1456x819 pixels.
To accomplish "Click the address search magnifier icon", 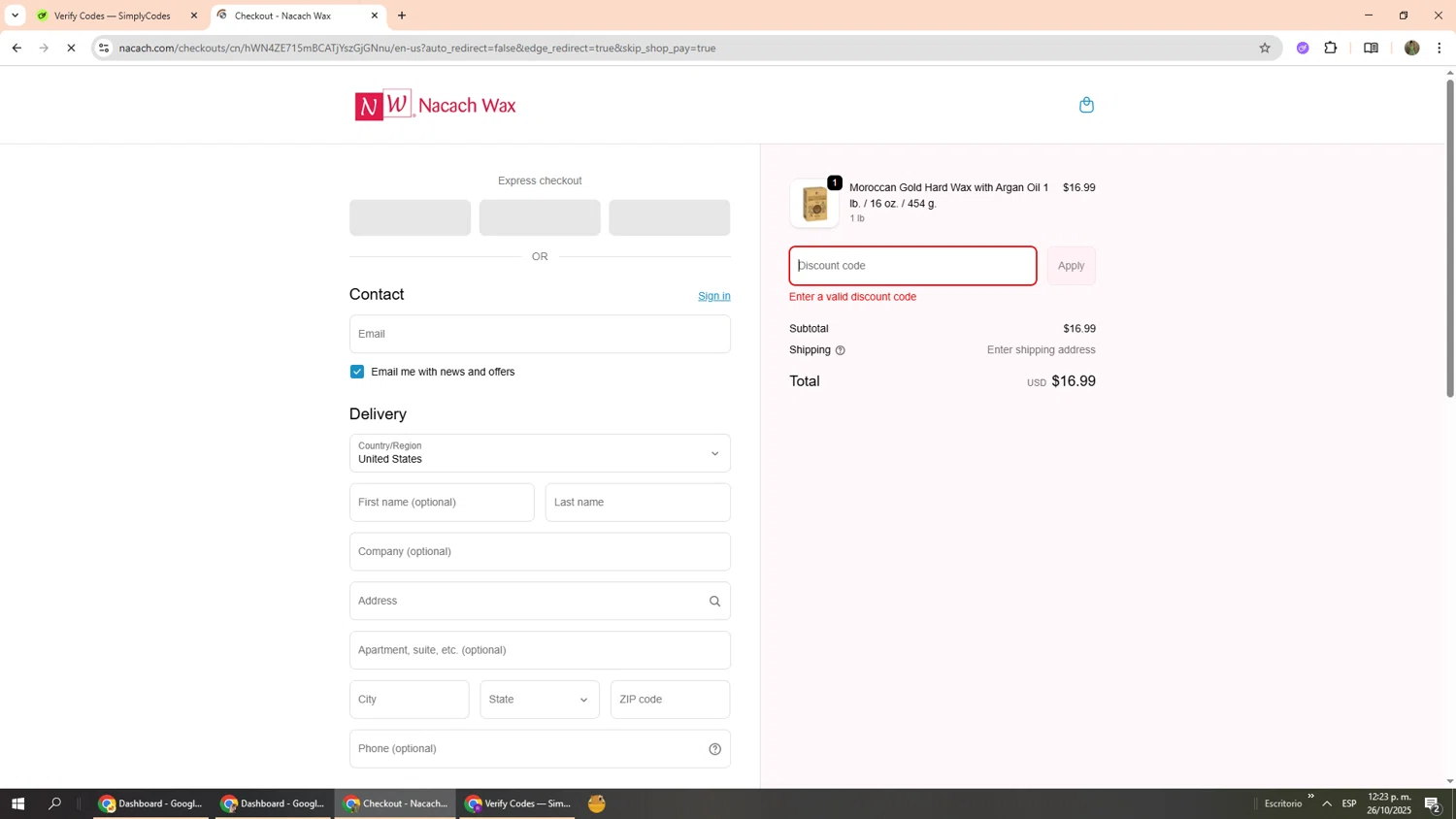I will click(714, 602).
